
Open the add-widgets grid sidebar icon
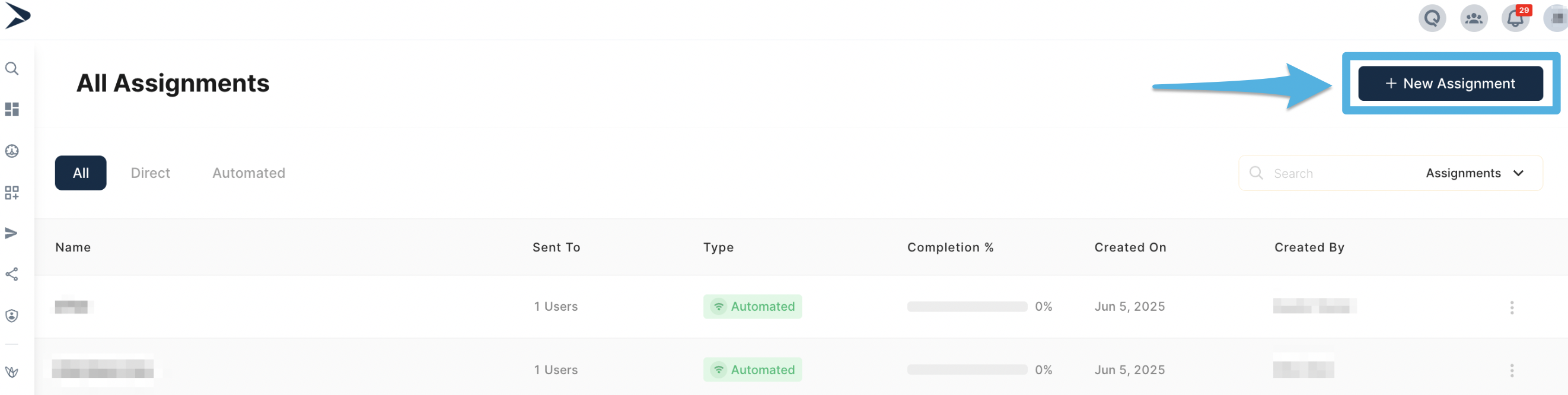12,193
